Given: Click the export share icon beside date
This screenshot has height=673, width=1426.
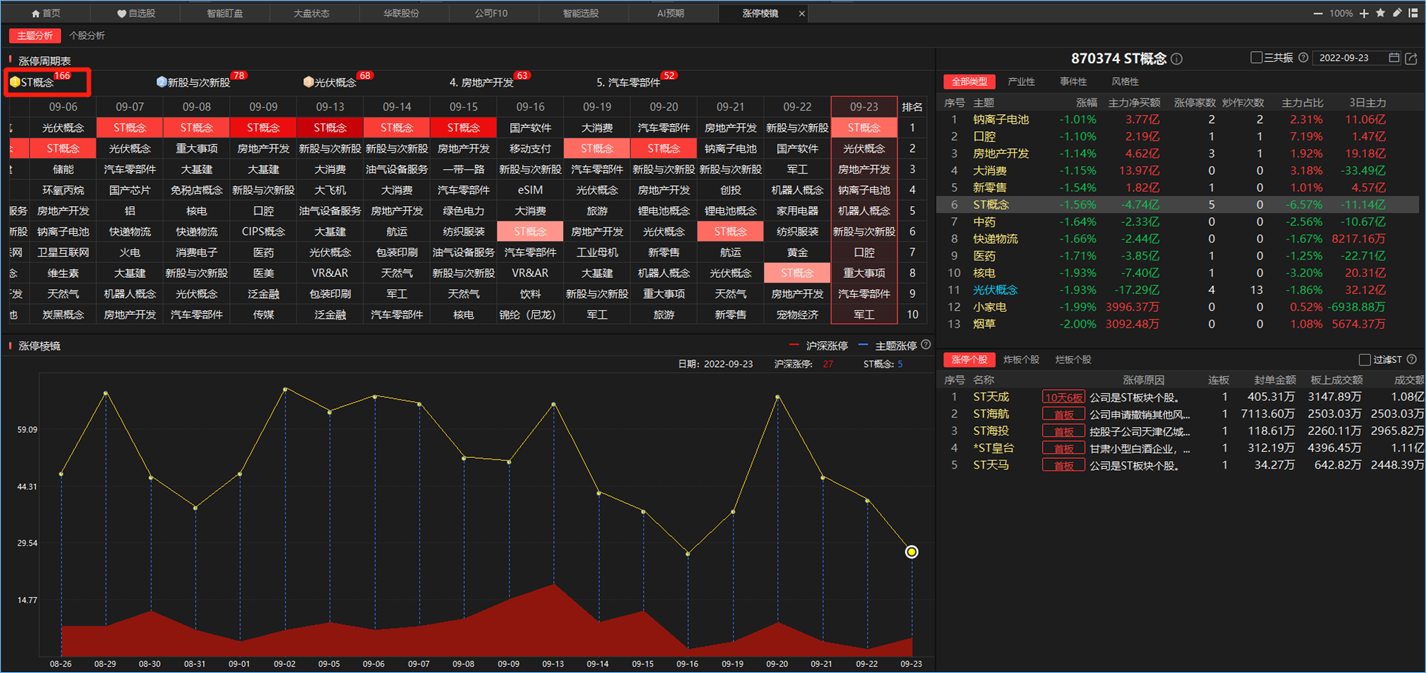Looking at the screenshot, I should coord(1412,58).
